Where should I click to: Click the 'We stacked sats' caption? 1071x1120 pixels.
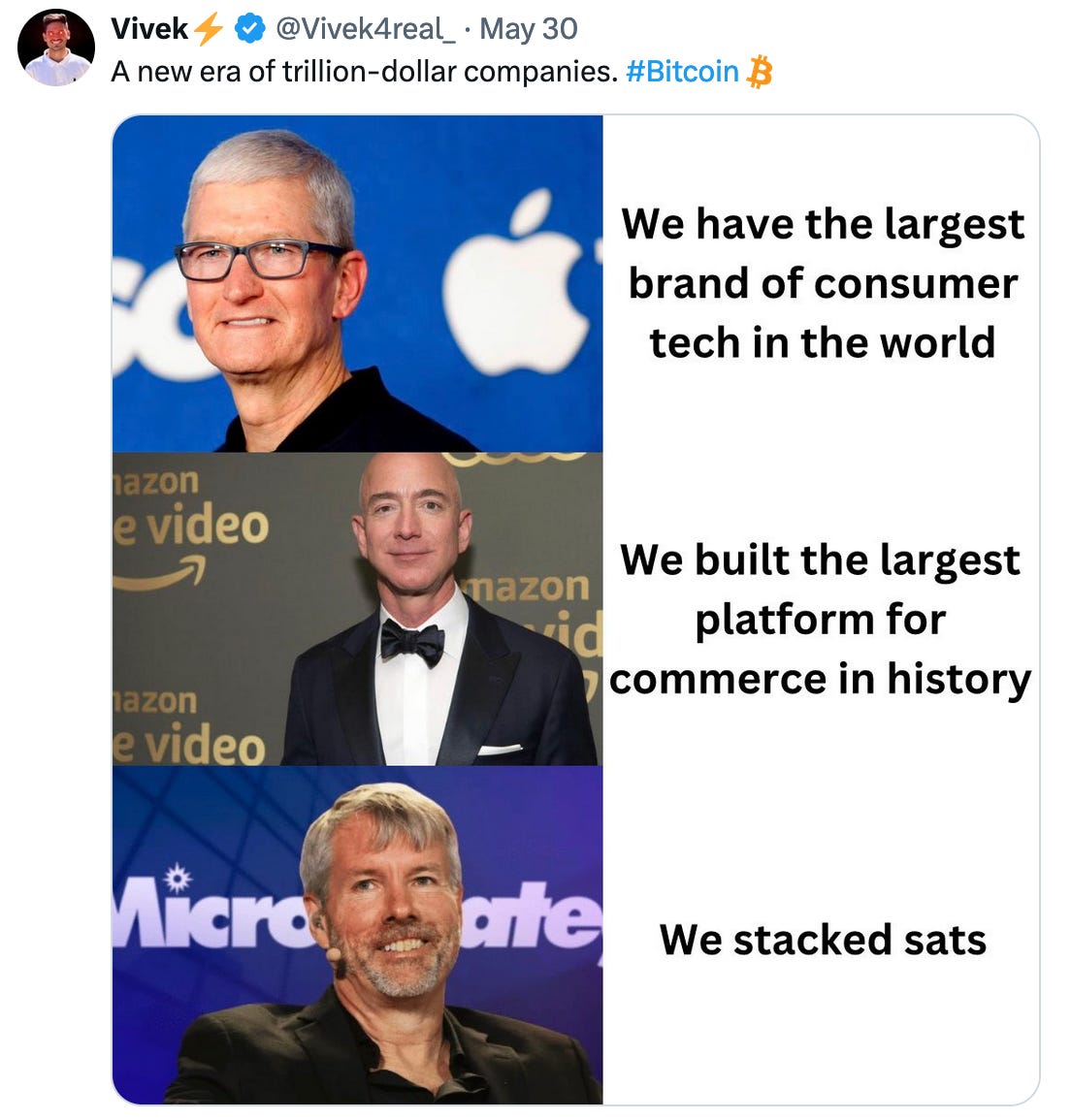click(823, 940)
